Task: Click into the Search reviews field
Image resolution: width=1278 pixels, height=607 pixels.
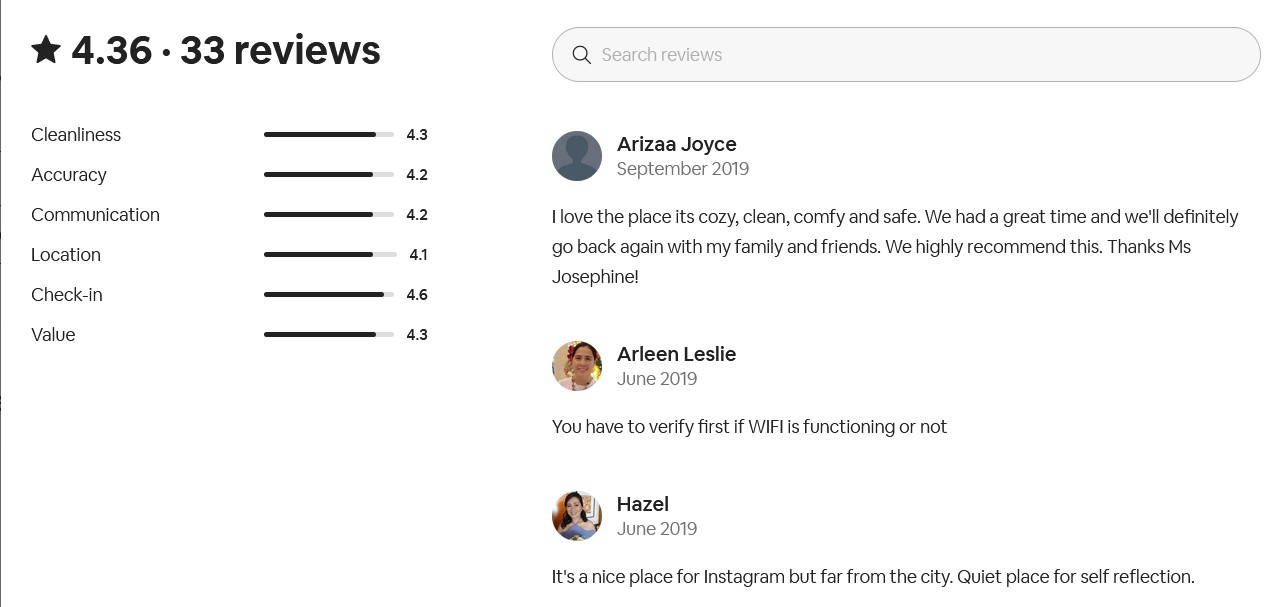Action: pyautogui.click(x=920, y=55)
